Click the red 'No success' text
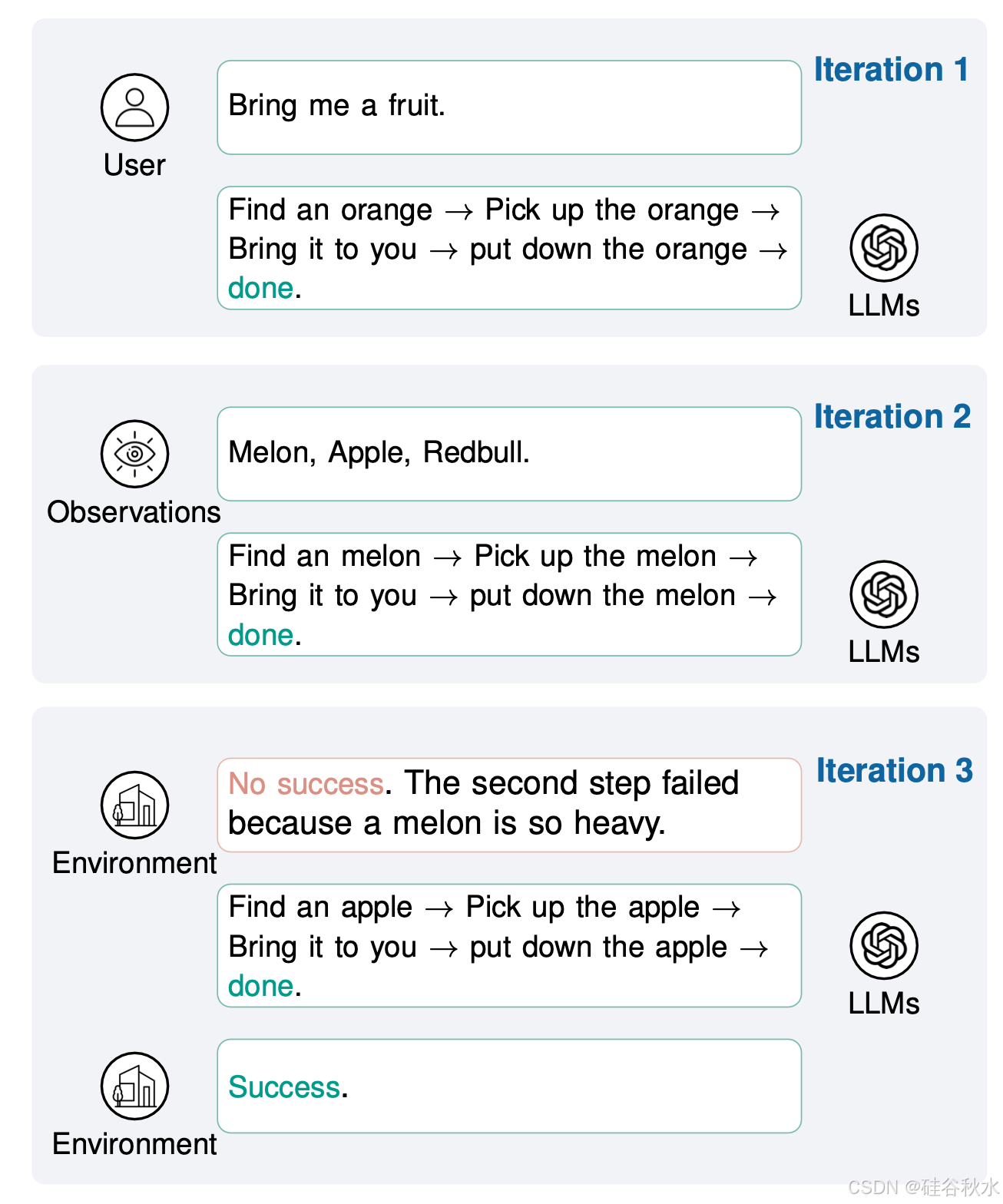Viewport: 1003px width, 1204px height. pyautogui.click(x=306, y=784)
